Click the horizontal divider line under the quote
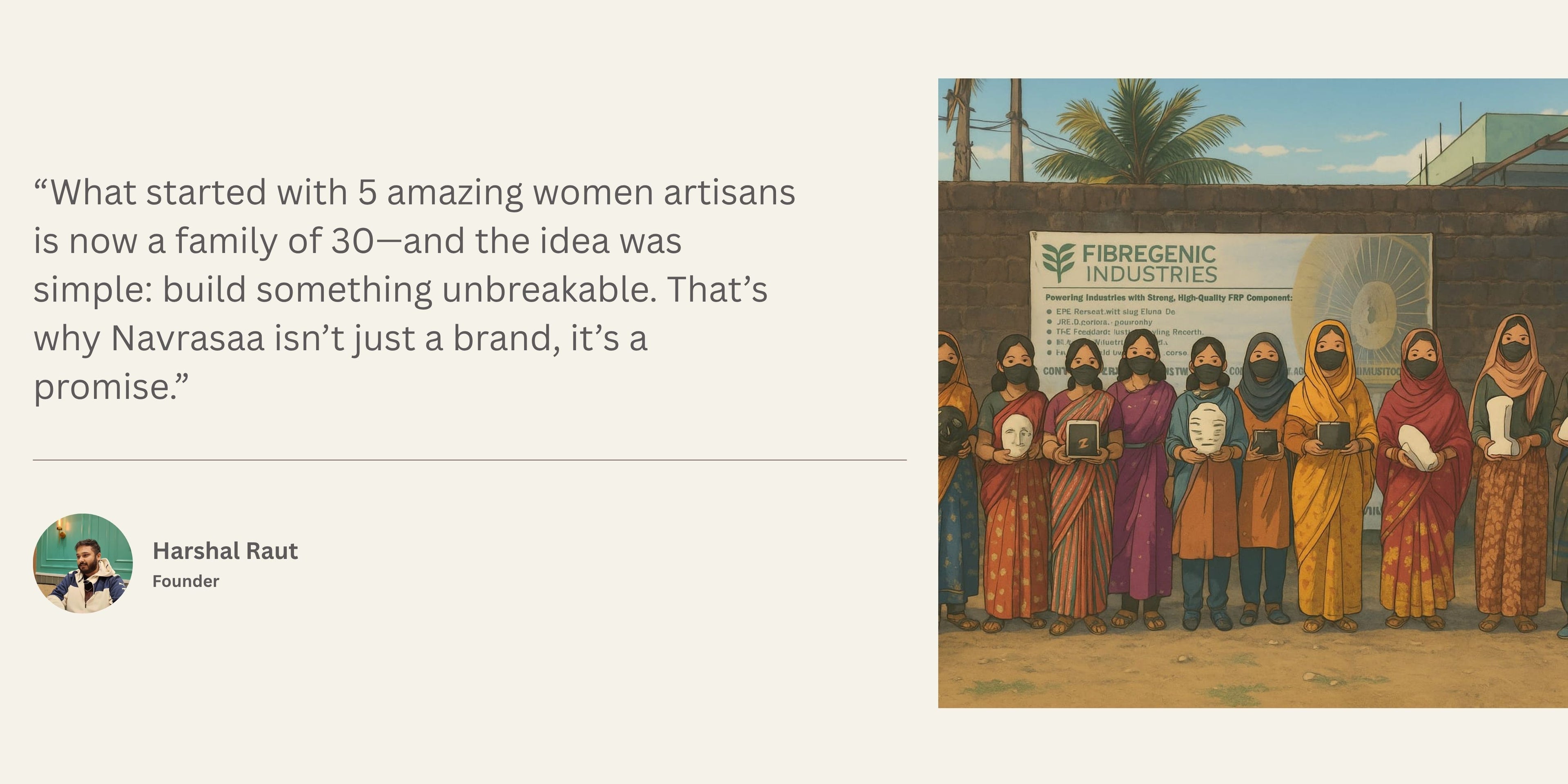The width and height of the screenshot is (1568, 784). (469, 460)
